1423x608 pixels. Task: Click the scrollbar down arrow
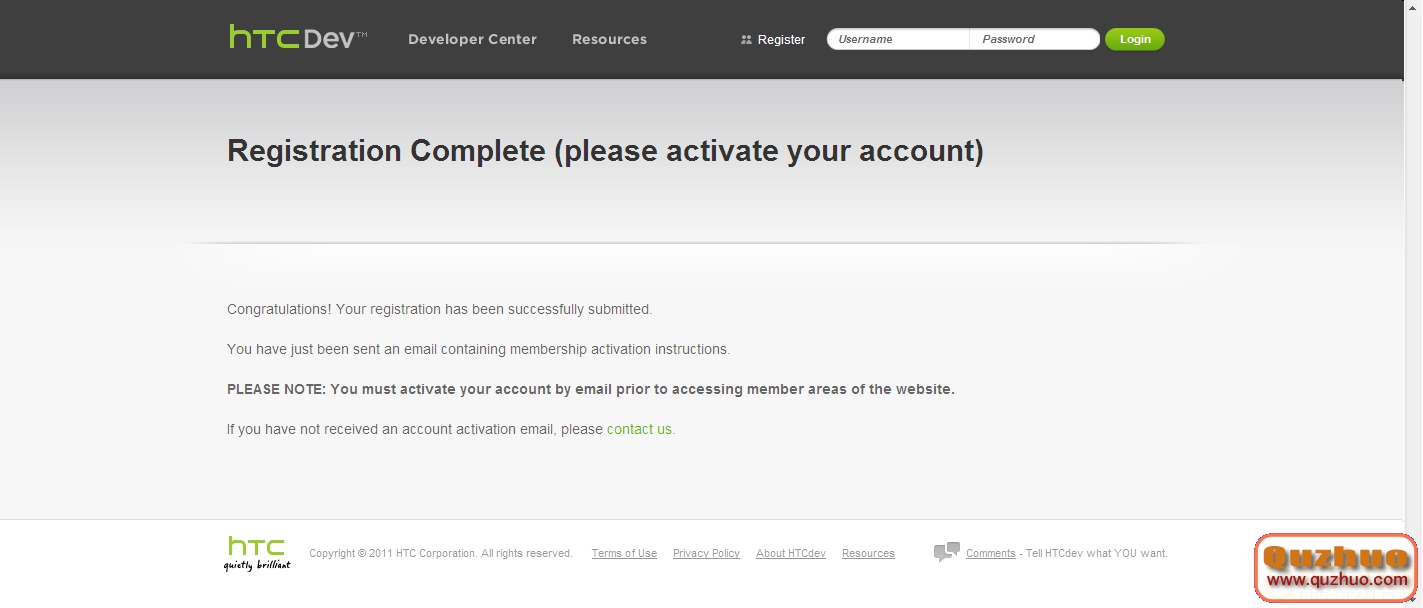[1415, 600]
